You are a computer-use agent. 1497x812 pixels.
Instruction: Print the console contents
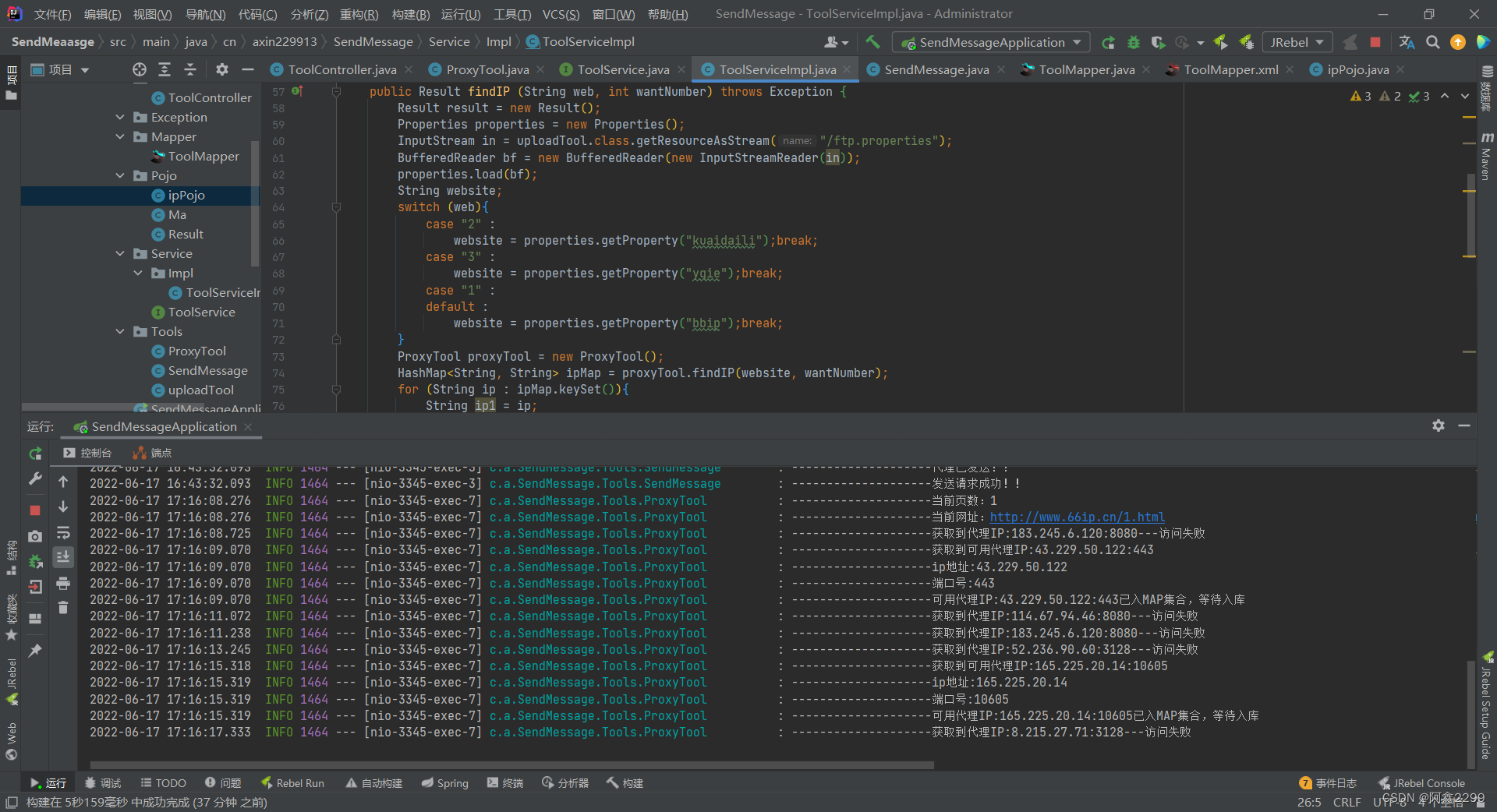point(63,583)
